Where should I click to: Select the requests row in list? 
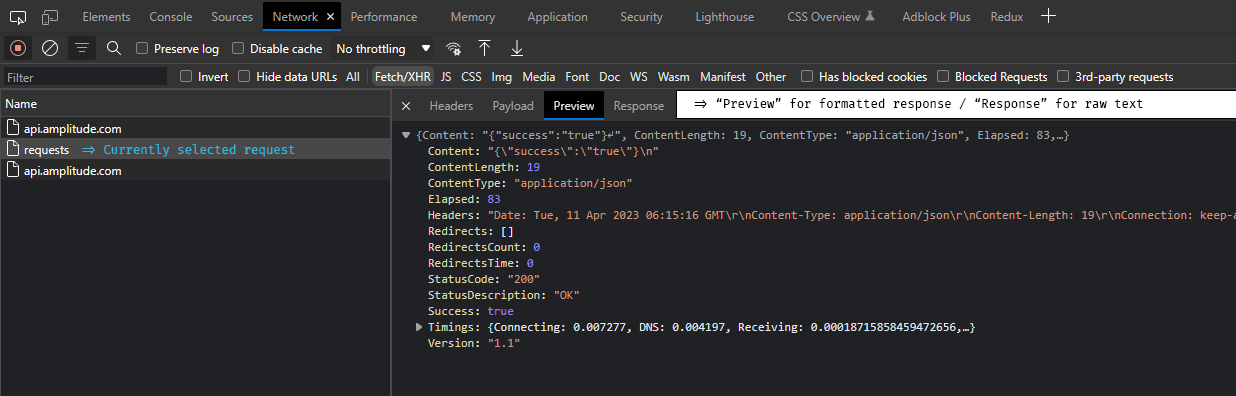(195, 149)
